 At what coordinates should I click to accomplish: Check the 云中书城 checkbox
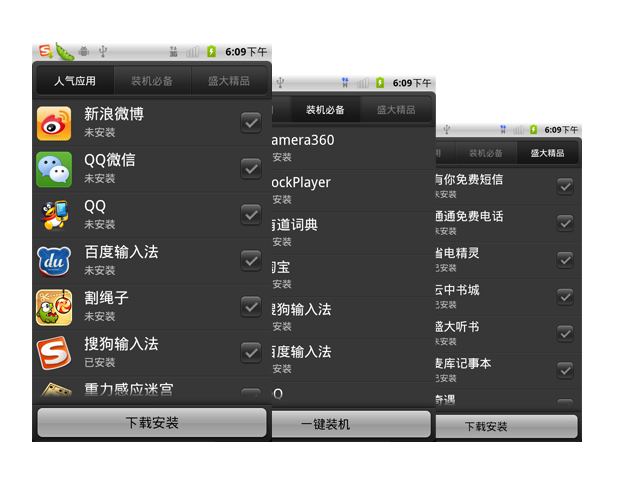click(565, 297)
